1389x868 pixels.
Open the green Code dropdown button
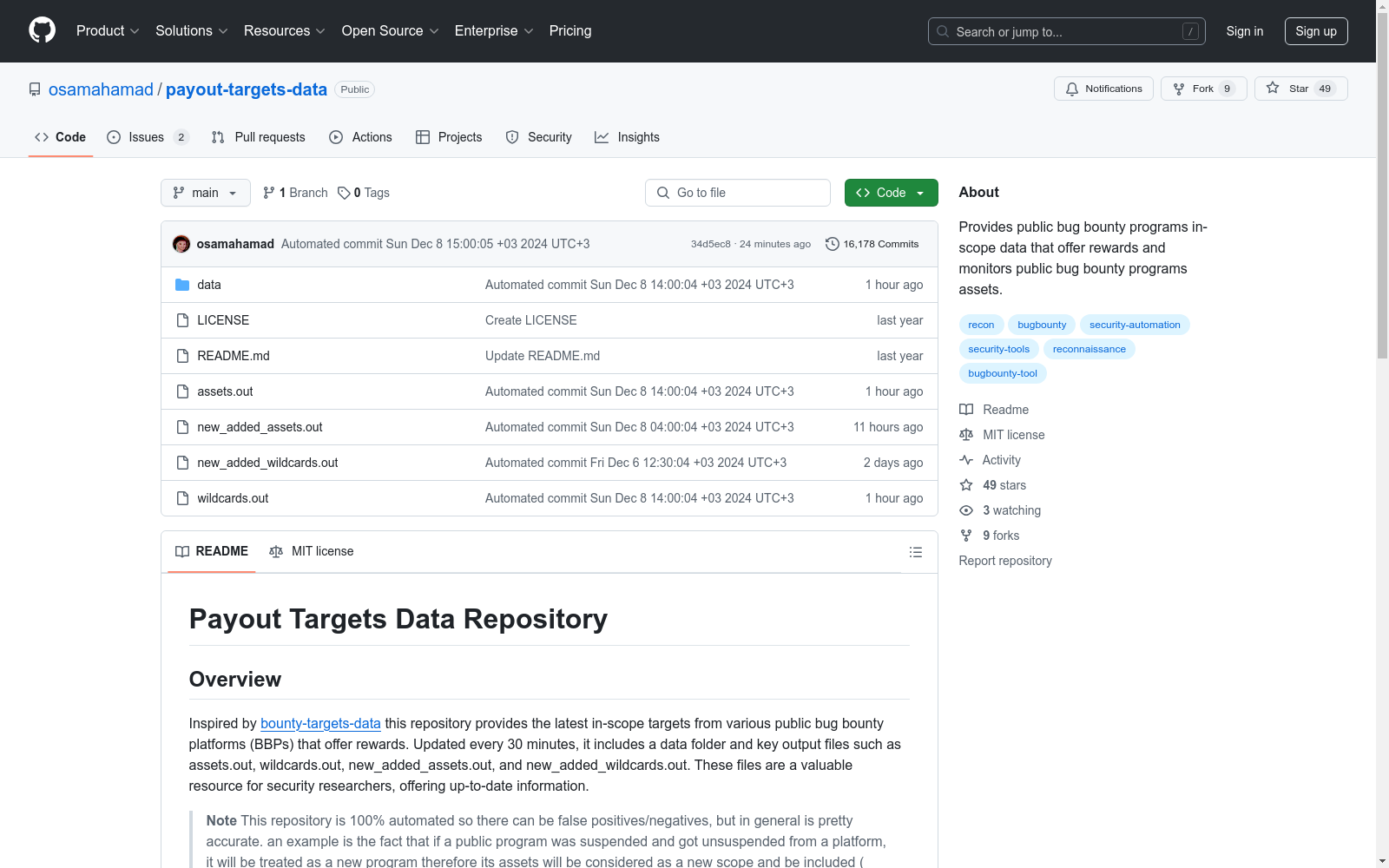[x=891, y=193]
